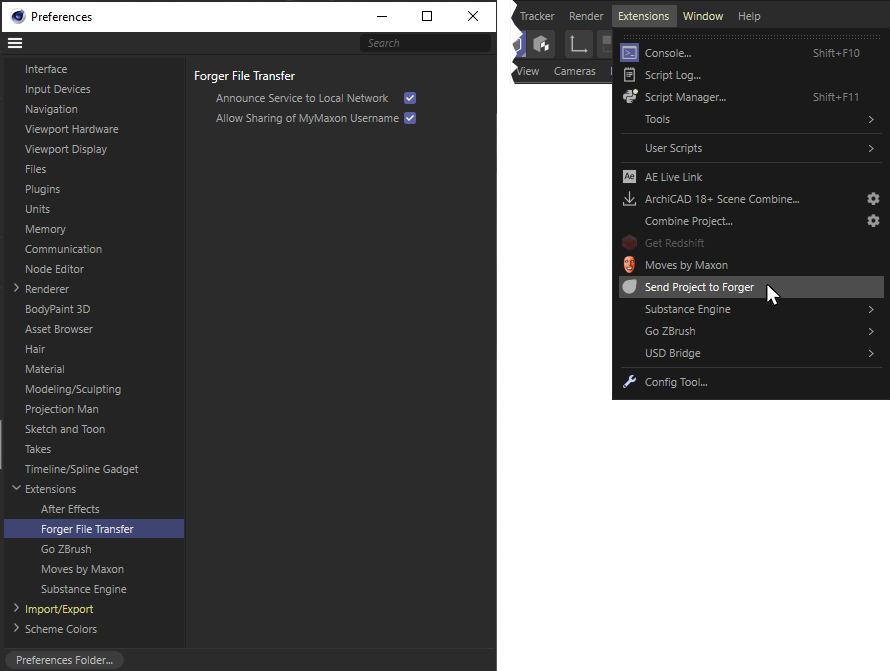Select Moves by Maxon in preferences tree
This screenshot has height=671, width=890.
[x=82, y=569]
